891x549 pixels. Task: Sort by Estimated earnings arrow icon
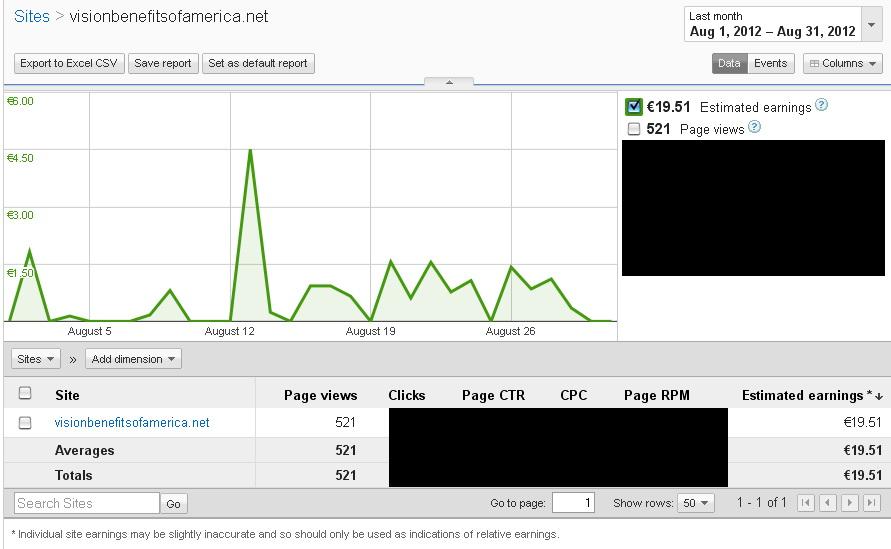(879, 396)
